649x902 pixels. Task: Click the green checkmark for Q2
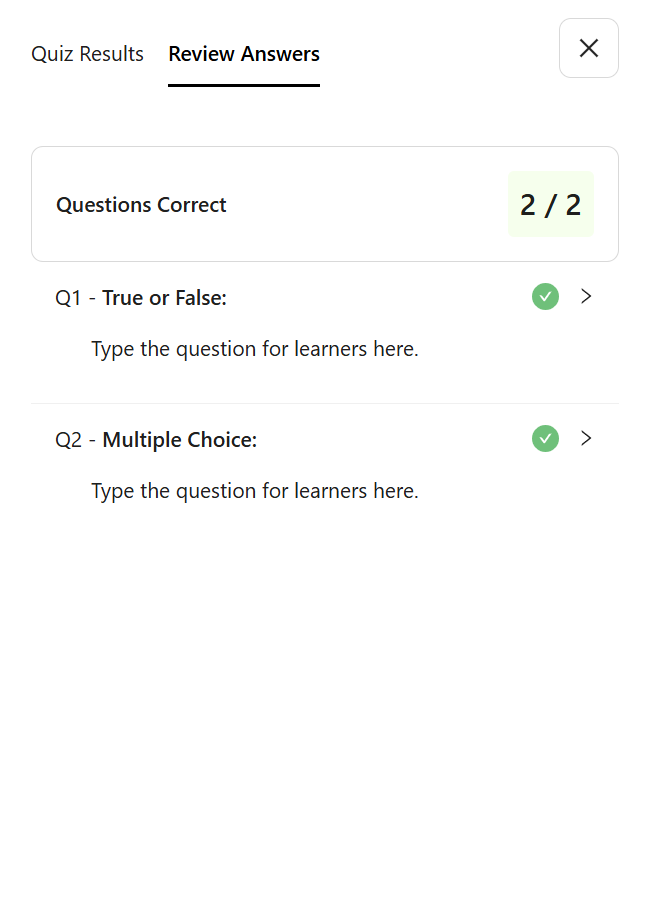[x=545, y=439]
